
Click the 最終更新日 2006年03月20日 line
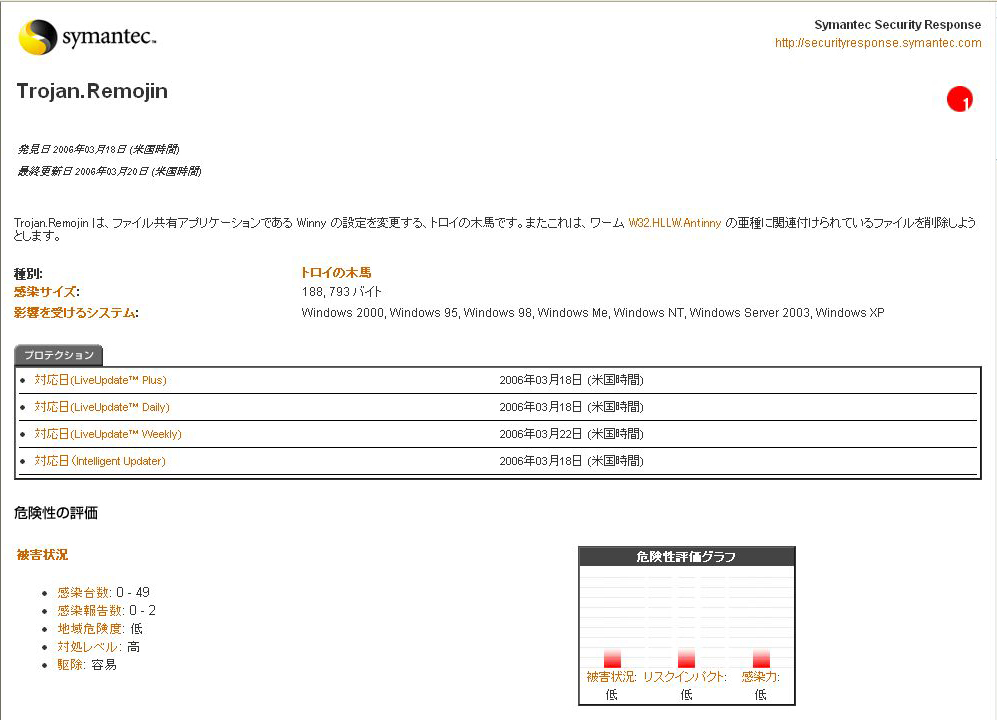coord(109,171)
